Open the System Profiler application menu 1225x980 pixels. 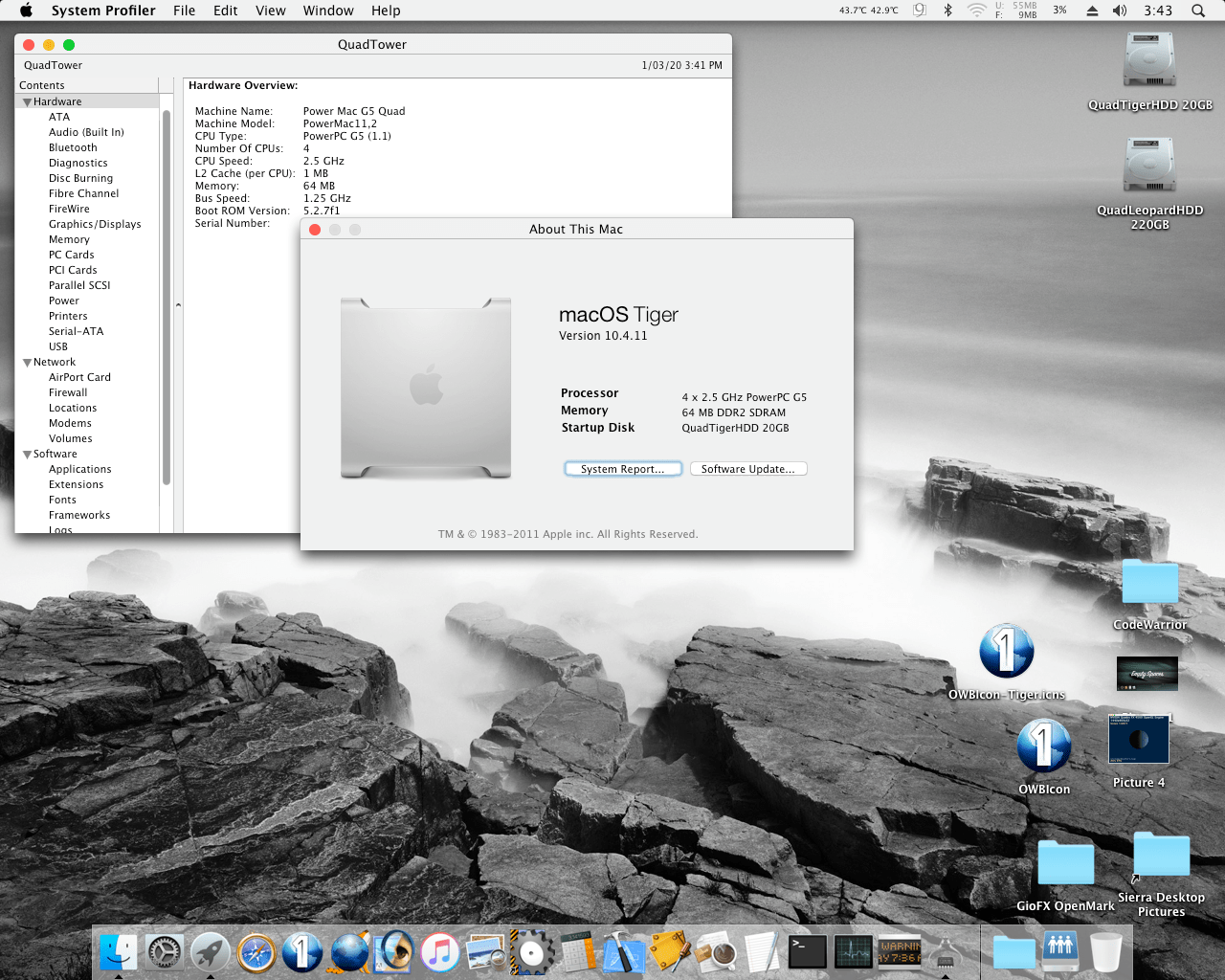point(103,11)
